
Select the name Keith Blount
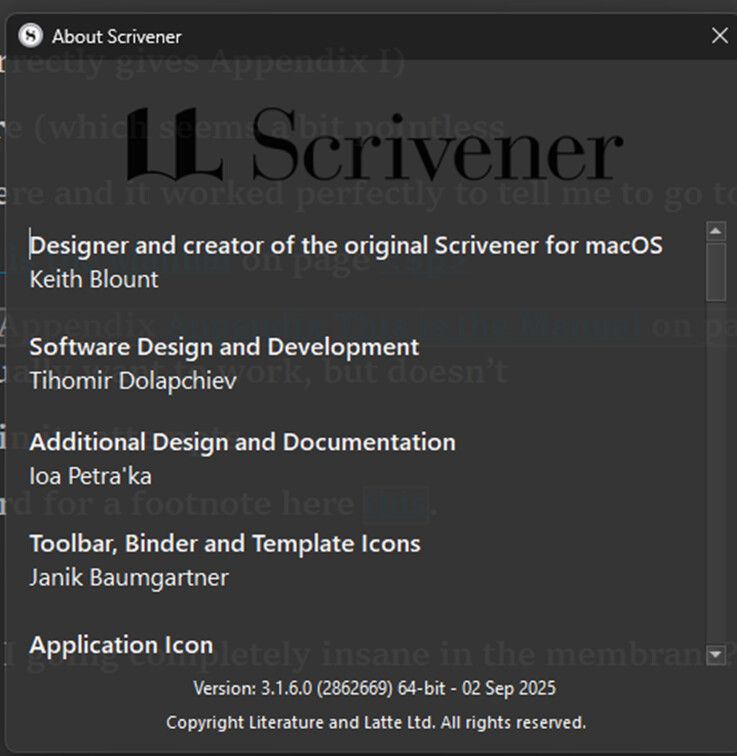coord(94,279)
